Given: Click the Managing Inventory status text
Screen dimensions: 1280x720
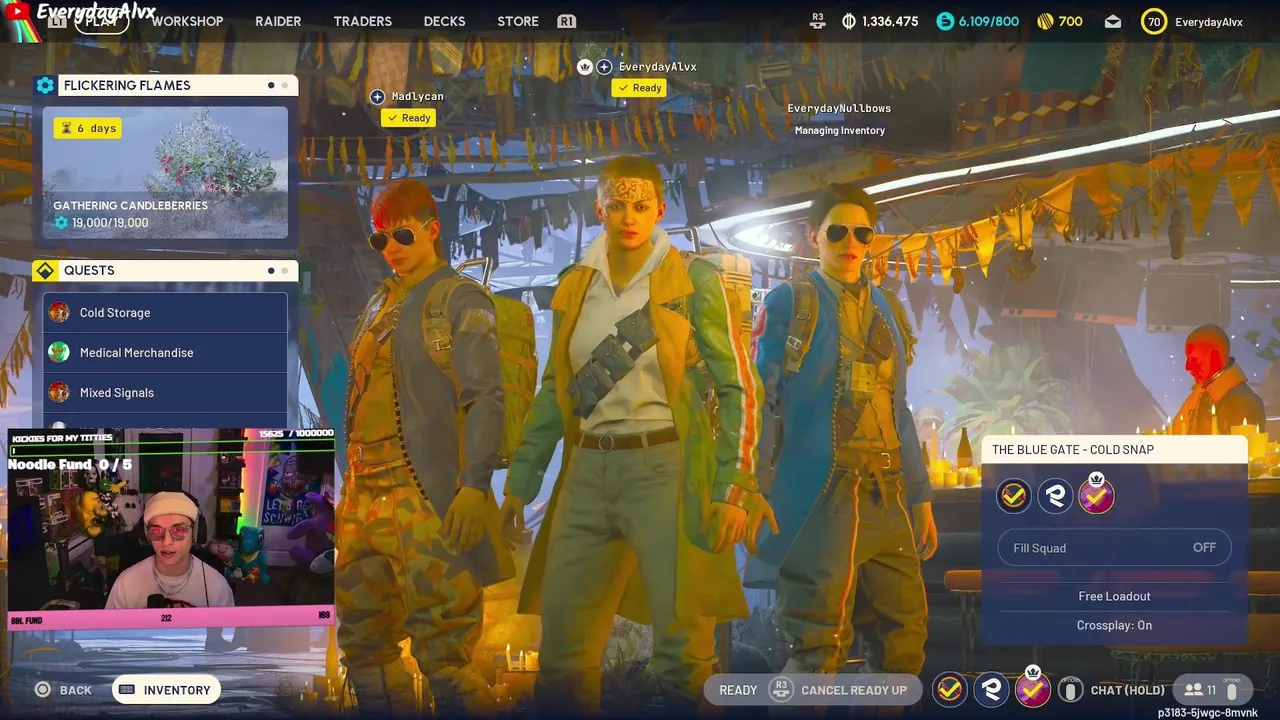Looking at the screenshot, I should tap(840, 130).
